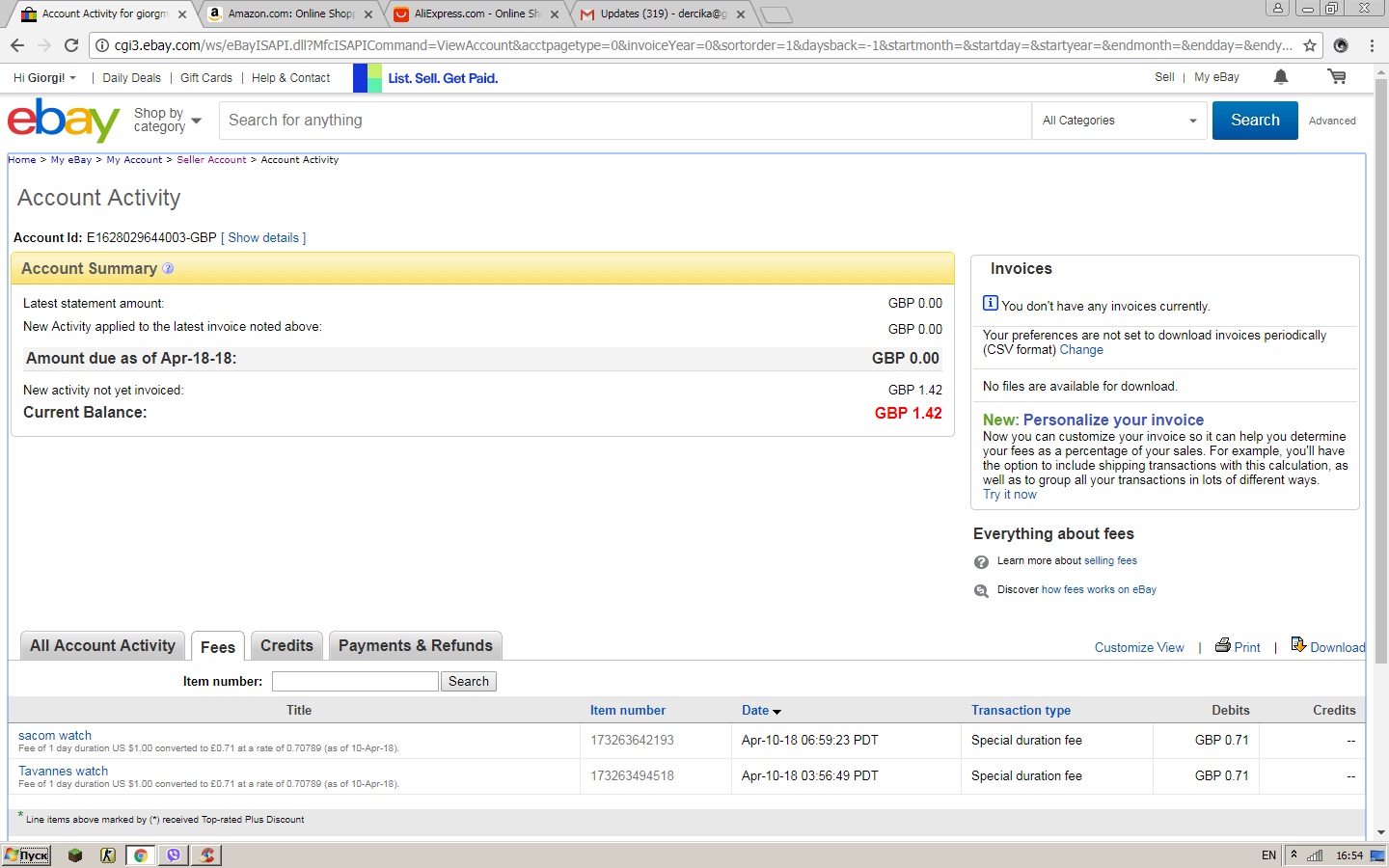Open Viber from the taskbar
The width and height of the screenshot is (1389, 868).
point(174,855)
